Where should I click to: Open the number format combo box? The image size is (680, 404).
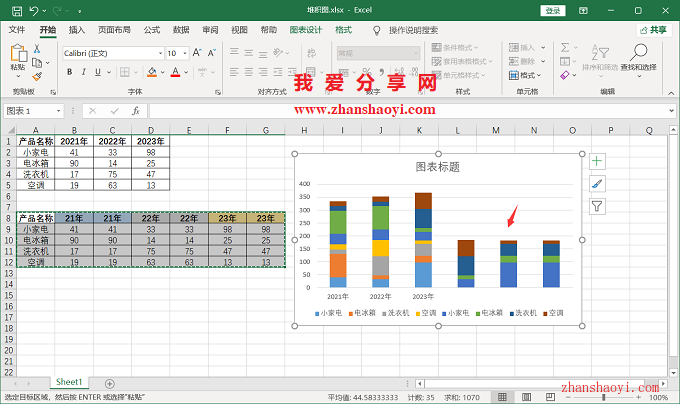[x=378, y=53]
